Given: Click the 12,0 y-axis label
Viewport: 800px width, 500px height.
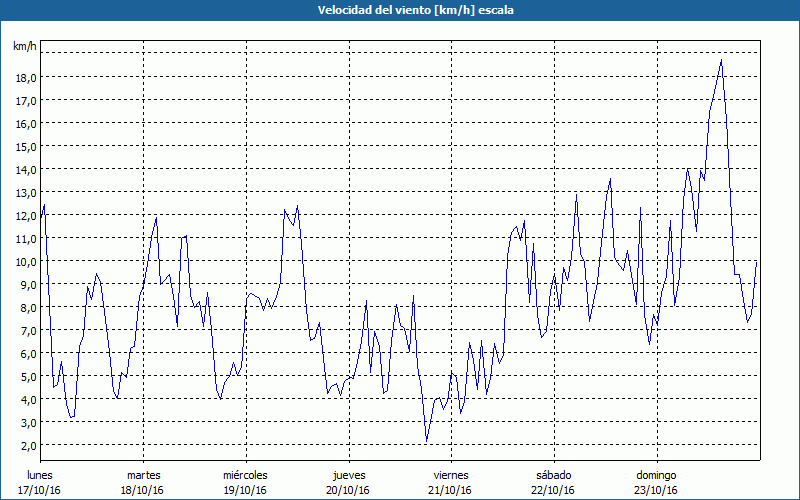Looking at the screenshot, I should click(25, 215).
